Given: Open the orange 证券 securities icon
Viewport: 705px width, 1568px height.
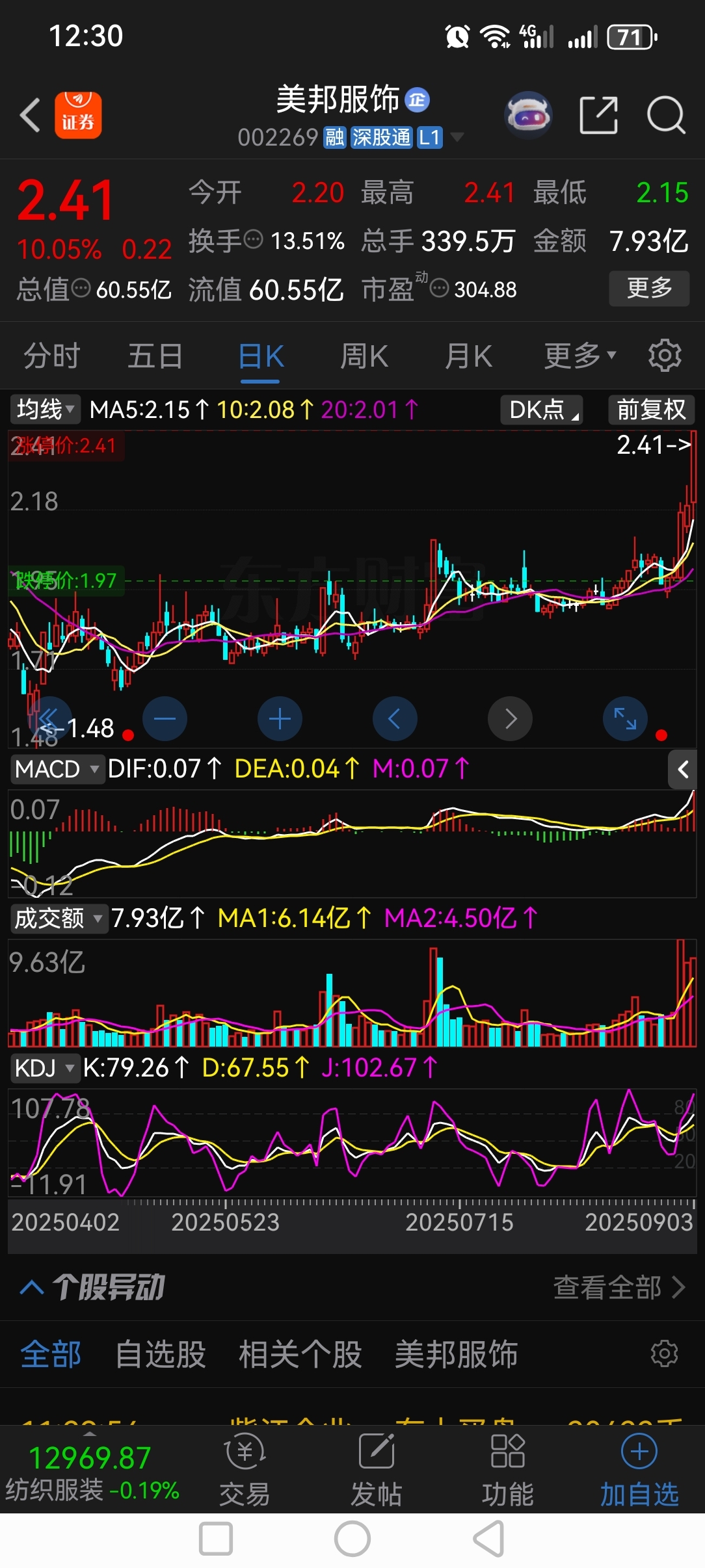Looking at the screenshot, I should 78,115.
